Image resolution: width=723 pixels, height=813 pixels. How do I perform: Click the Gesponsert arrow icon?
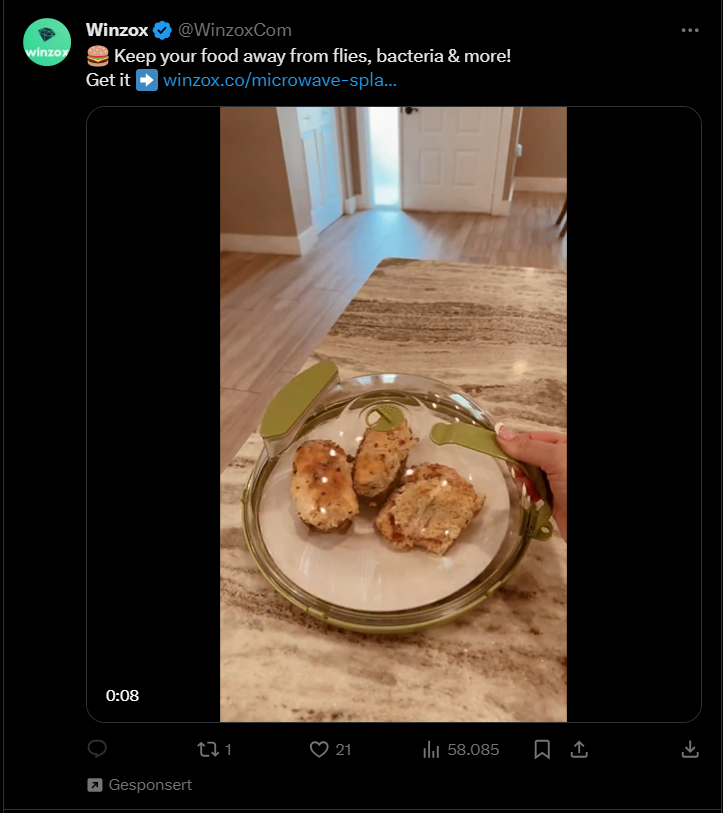[x=95, y=785]
